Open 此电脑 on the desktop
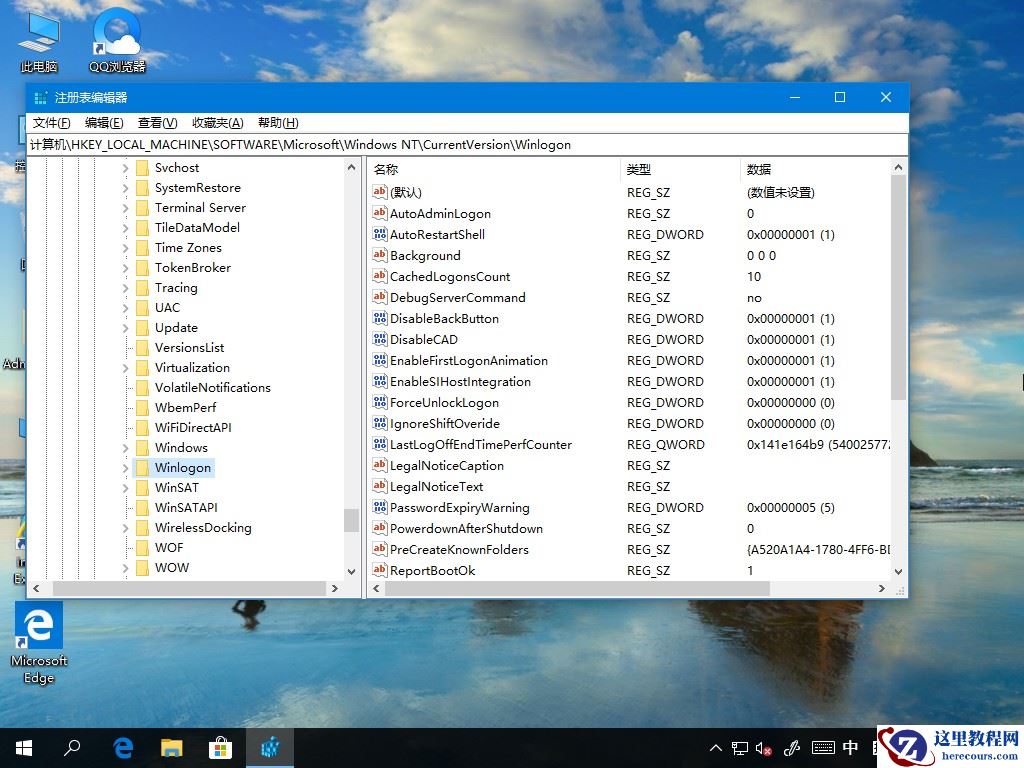1024x768 pixels. coord(37,30)
